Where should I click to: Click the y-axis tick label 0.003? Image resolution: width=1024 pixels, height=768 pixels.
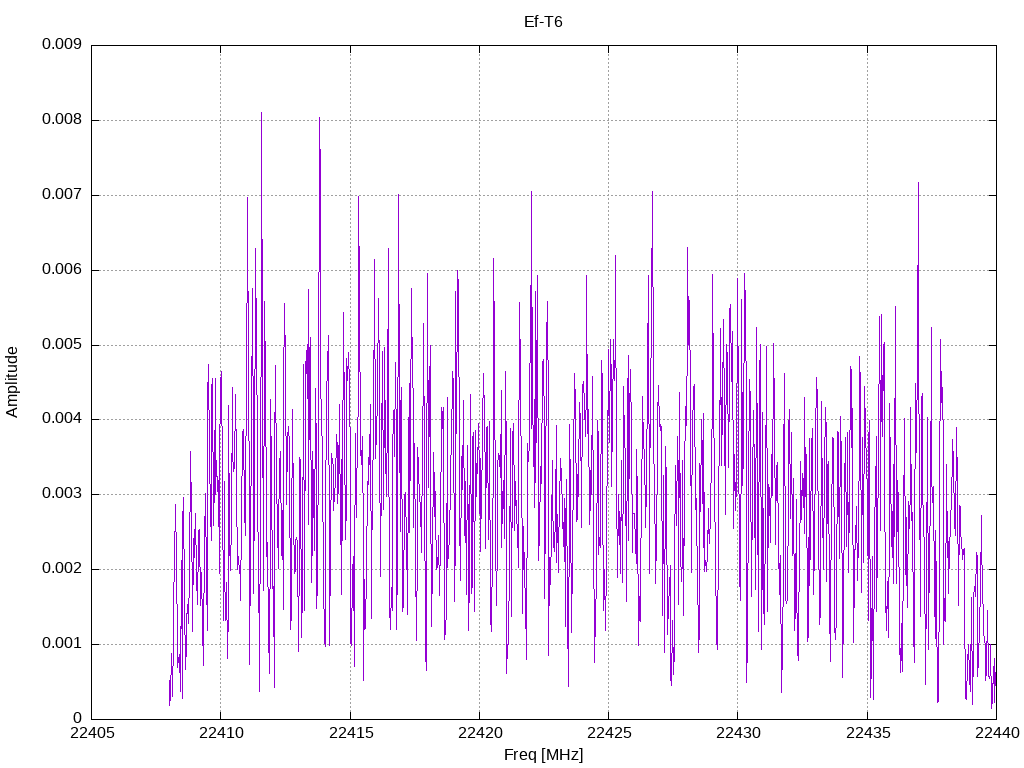coord(62,494)
